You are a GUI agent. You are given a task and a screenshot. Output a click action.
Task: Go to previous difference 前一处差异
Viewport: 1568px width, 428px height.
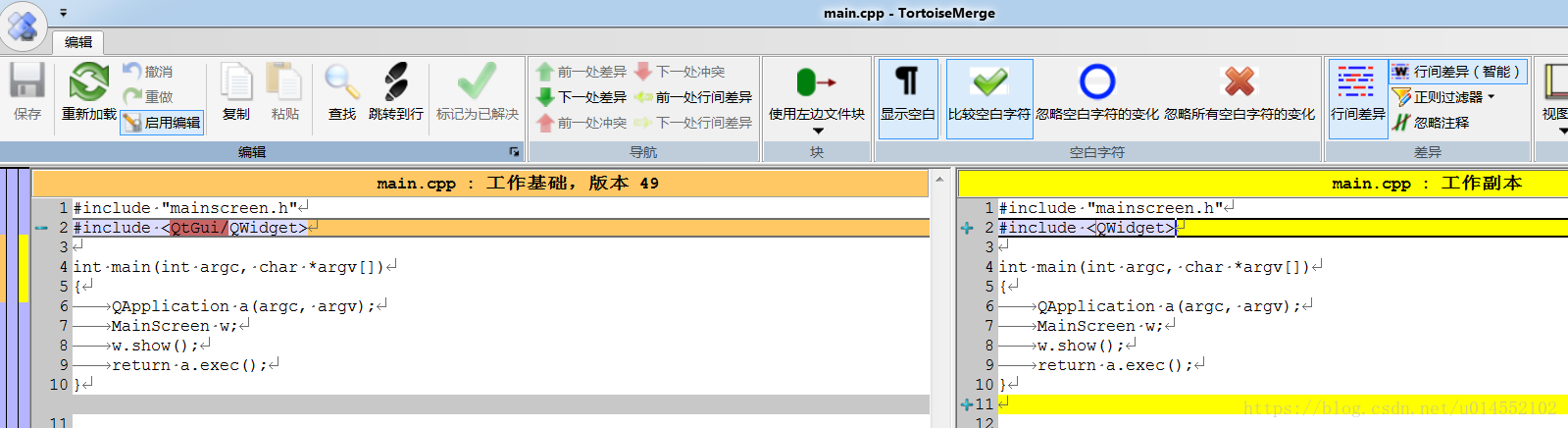click(x=582, y=71)
